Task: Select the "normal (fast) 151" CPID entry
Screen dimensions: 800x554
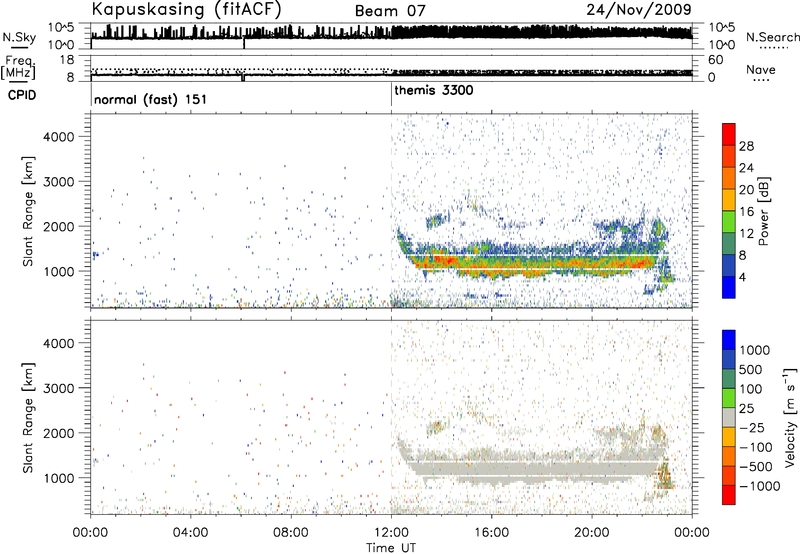Action: 151,99
